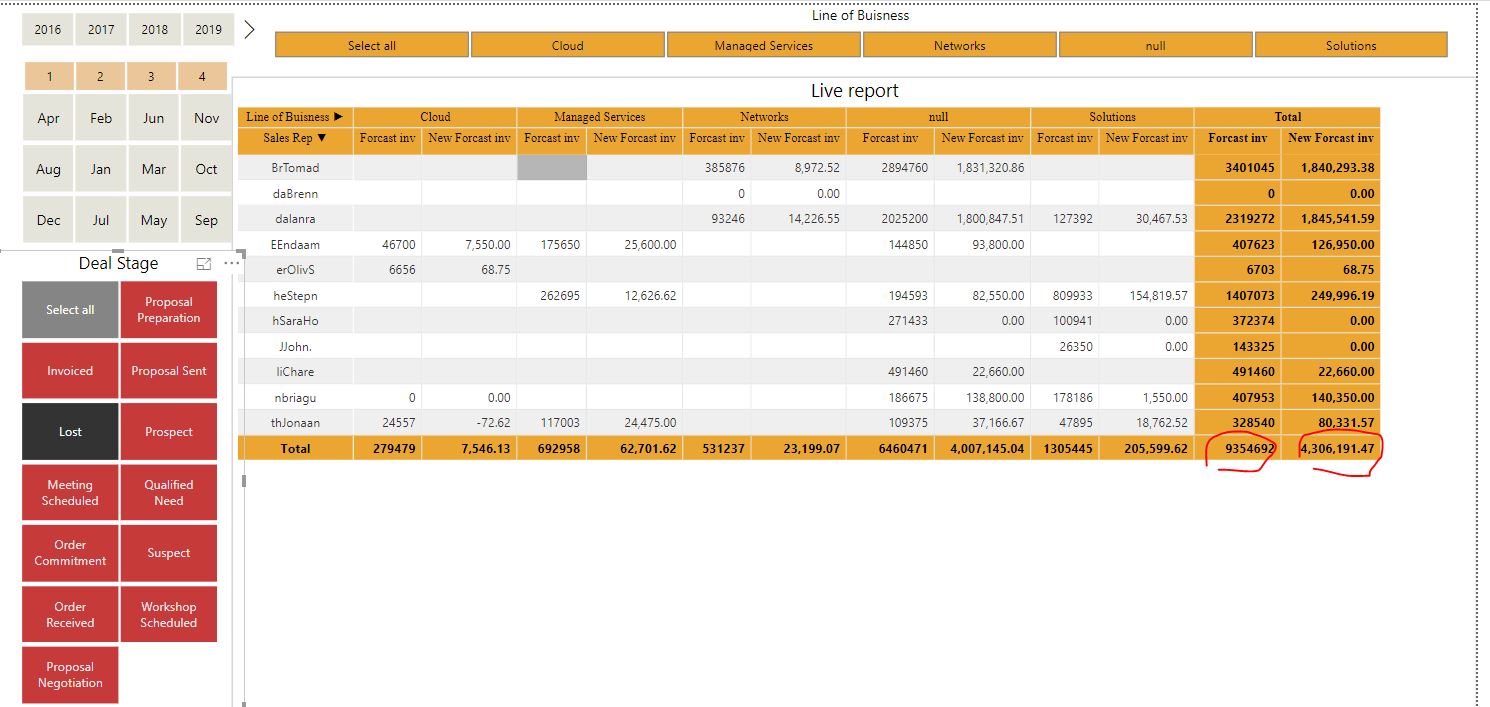Select quarter 4 tile

(203, 76)
